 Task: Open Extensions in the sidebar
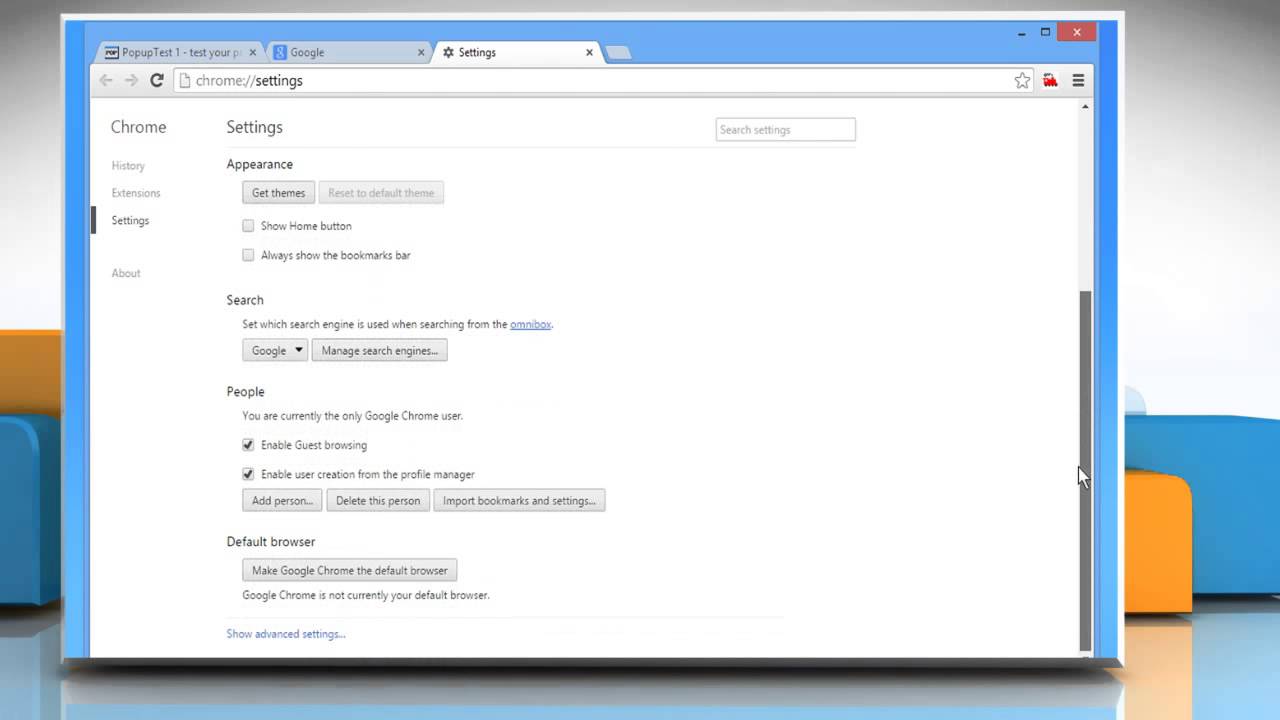tap(136, 193)
